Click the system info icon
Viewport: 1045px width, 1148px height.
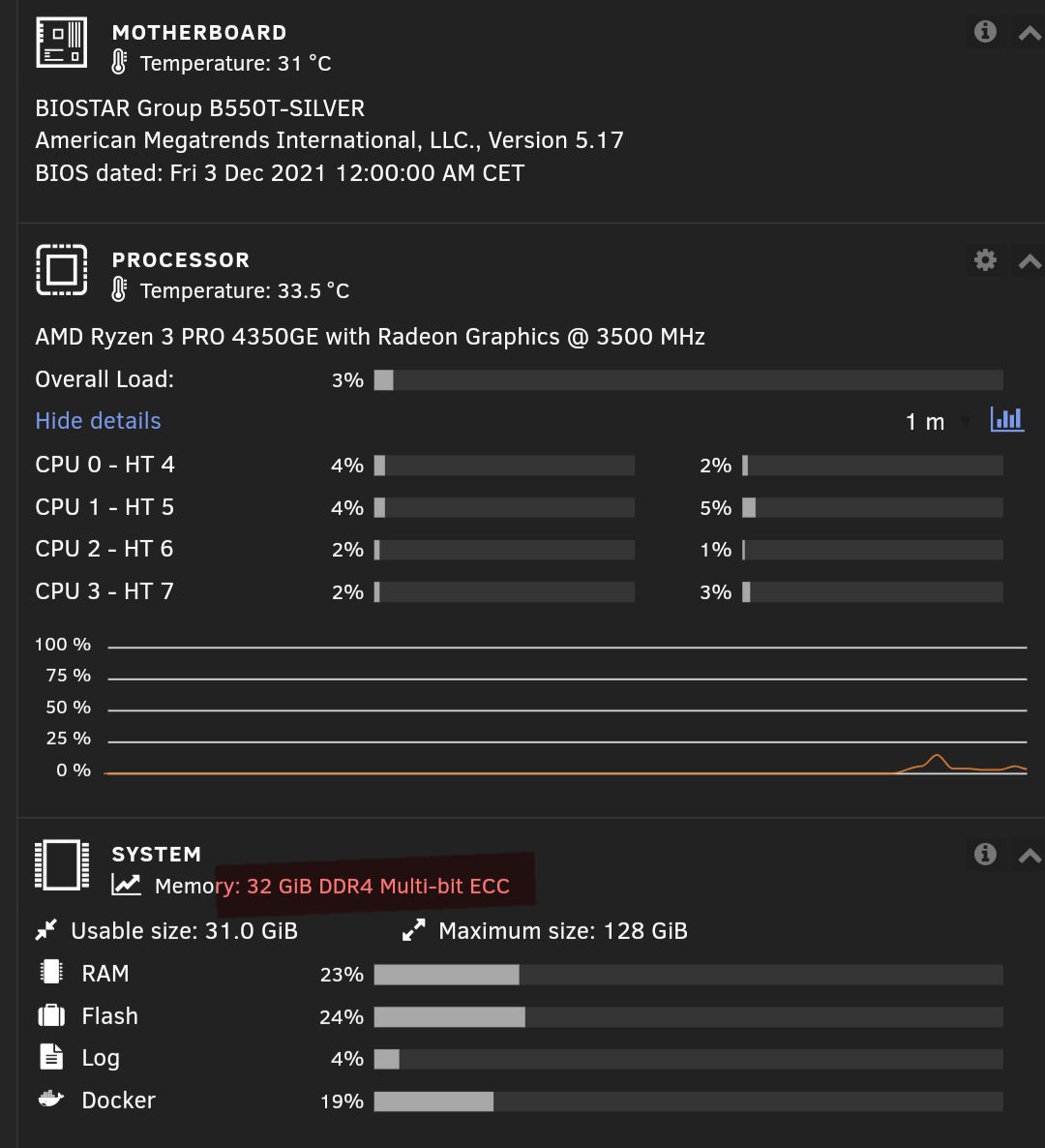click(985, 854)
